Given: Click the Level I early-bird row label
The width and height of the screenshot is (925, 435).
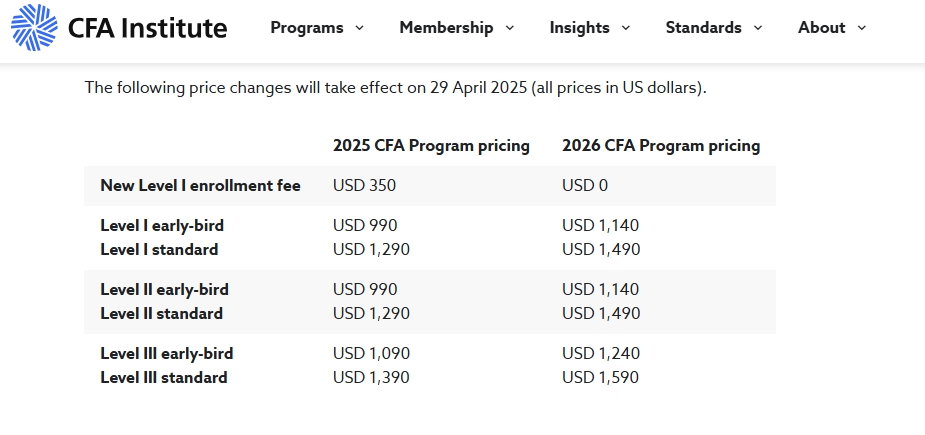Looking at the screenshot, I should point(162,225).
